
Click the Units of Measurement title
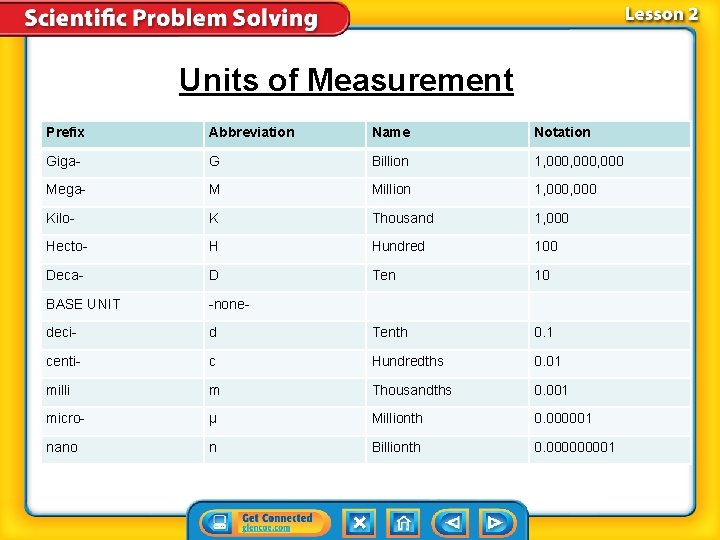pyautogui.click(x=346, y=80)
